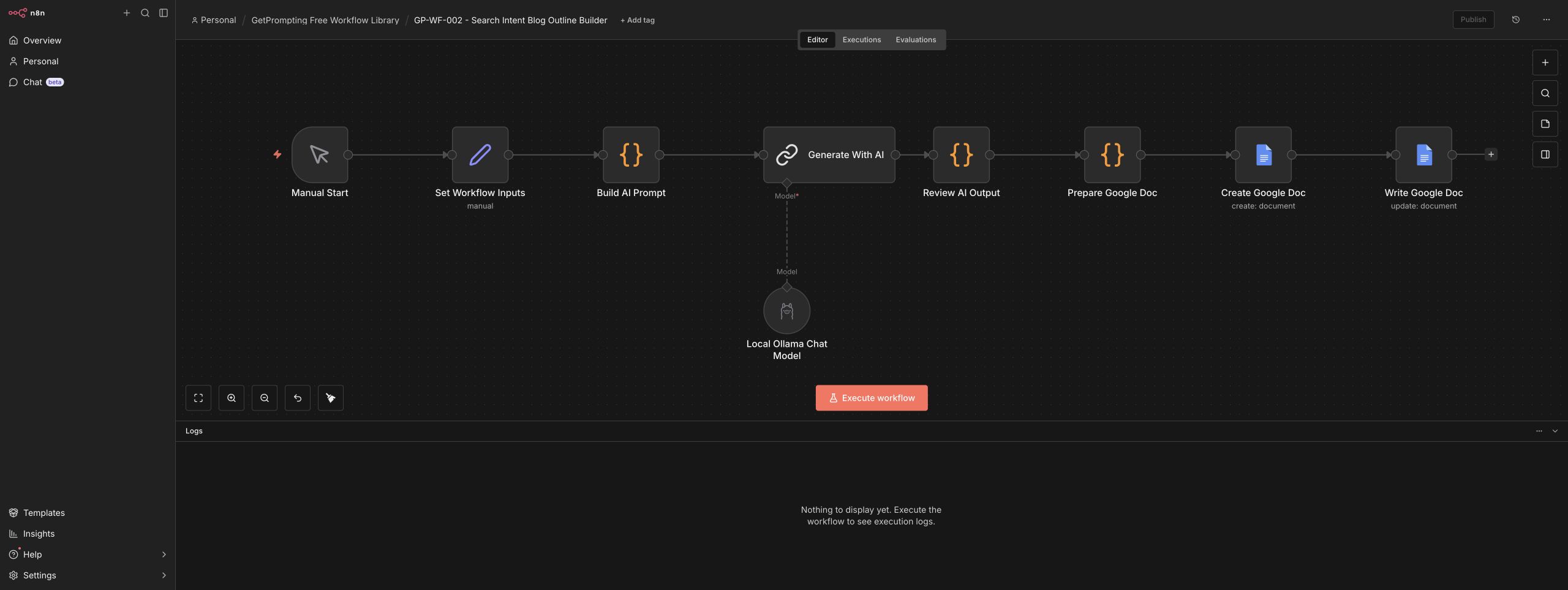Click the Publish button
The width and height of the screenshot is (1568, 590).
[1473, 20]
